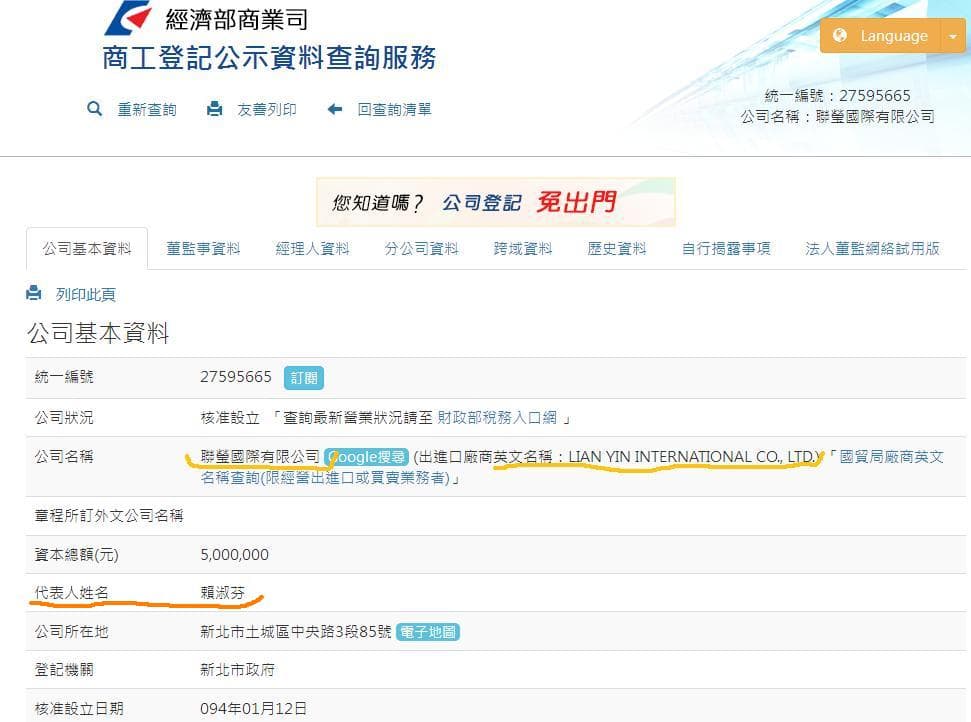Click the back arrow icon beside 回查詢清單
This screenshot has width=971, height=722.
(335, 110)
